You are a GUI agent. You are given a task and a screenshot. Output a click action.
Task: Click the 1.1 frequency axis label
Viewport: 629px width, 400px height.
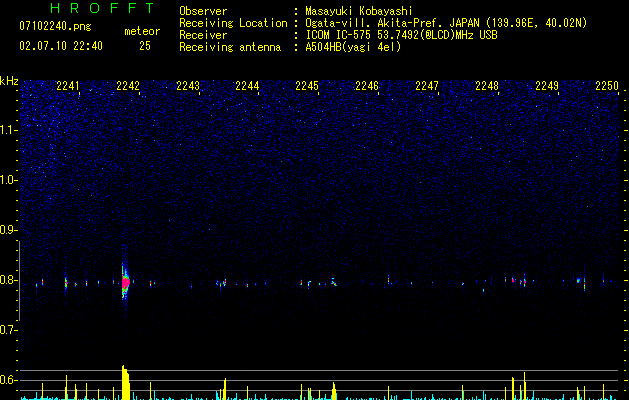click(8, 131)
